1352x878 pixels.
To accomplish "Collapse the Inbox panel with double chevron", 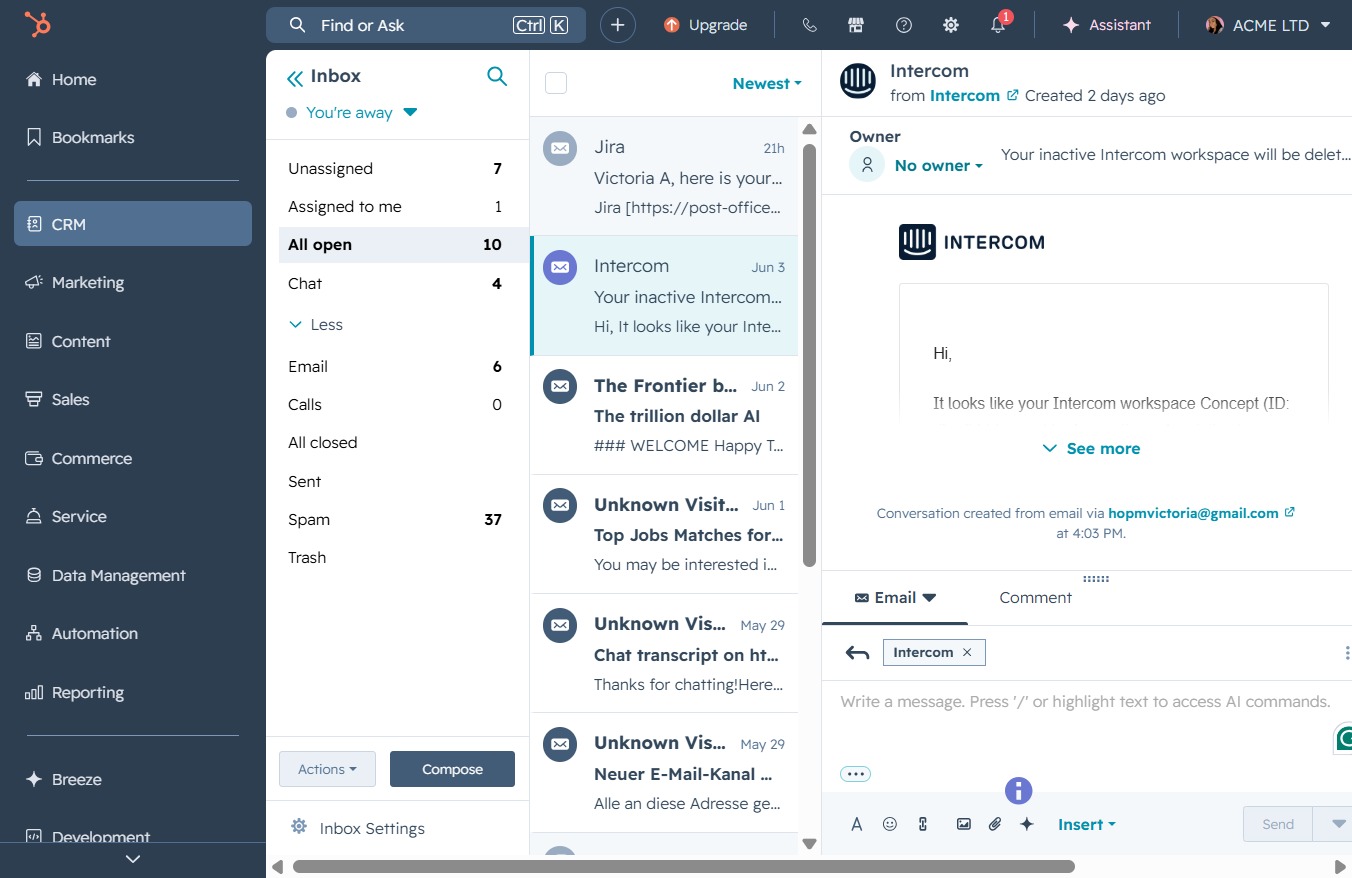I will point(294,77).
